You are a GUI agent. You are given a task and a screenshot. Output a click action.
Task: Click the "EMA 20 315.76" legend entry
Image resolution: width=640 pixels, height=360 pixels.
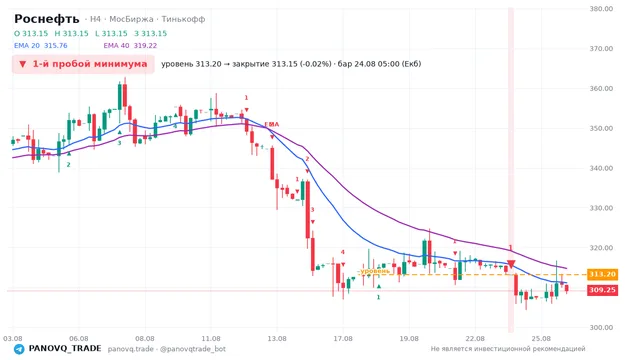pos(40,46)
